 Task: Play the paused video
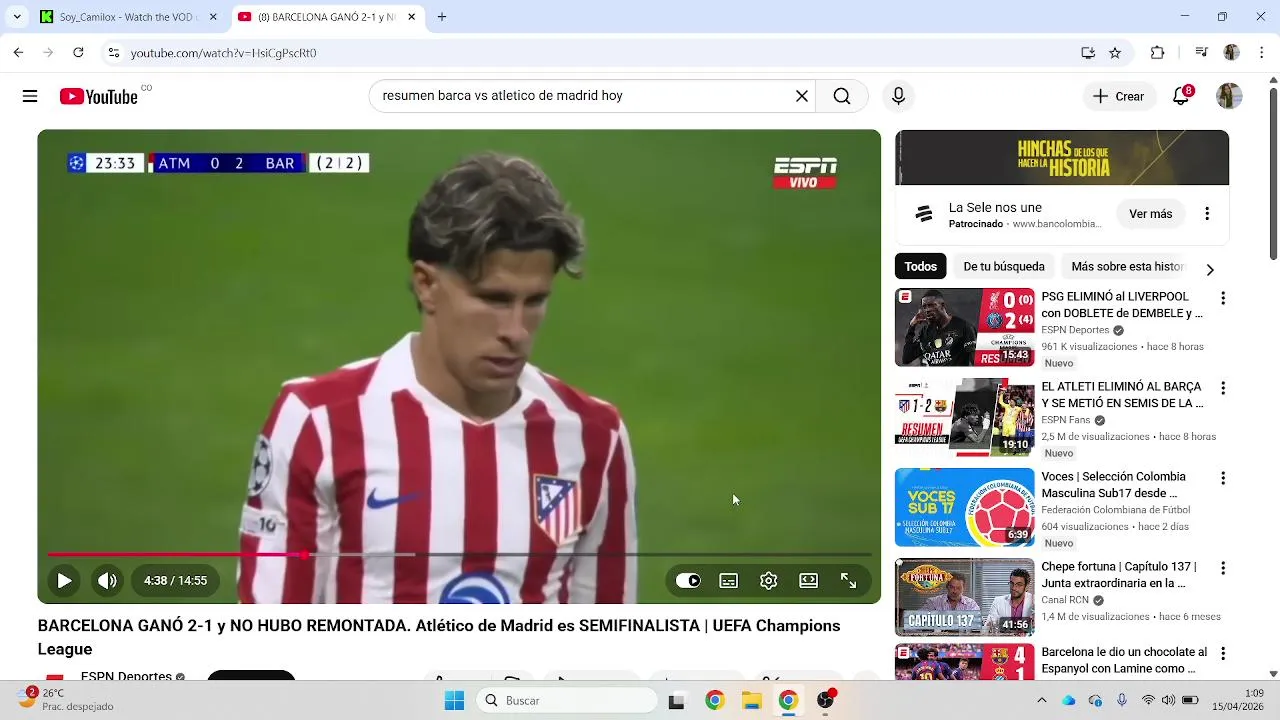(x=64, y=580)
